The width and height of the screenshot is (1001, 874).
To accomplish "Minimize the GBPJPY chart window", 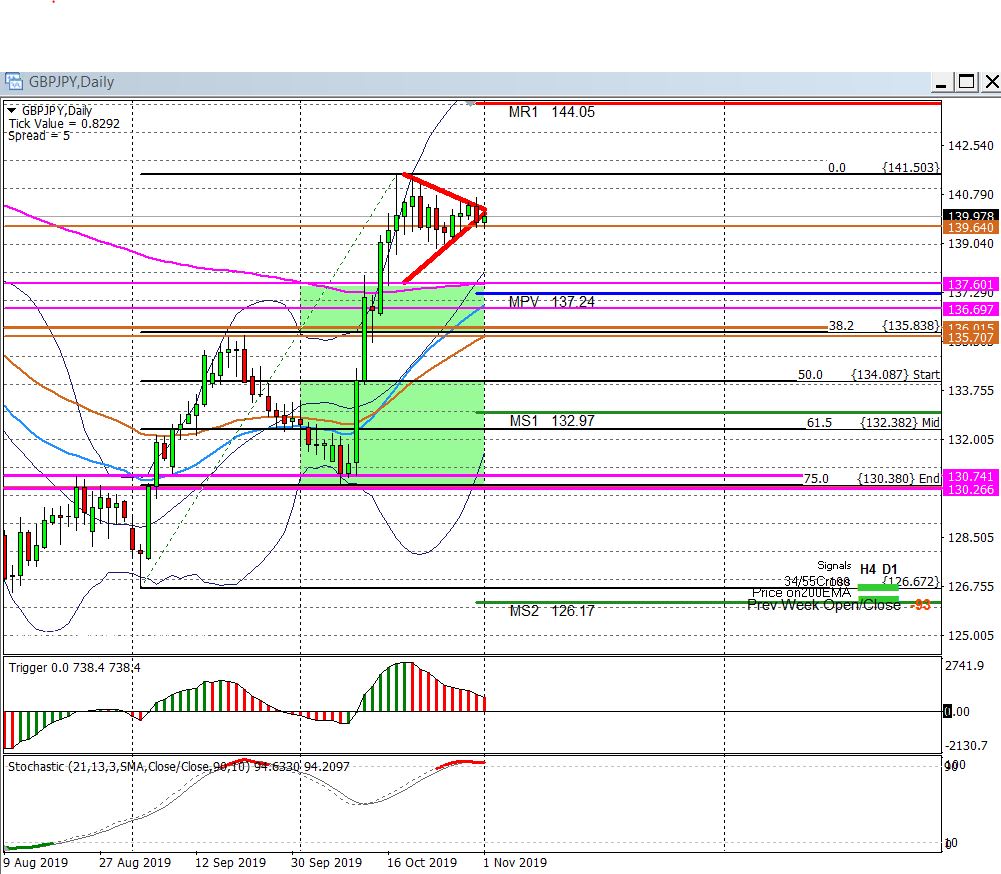I will 941,82.
